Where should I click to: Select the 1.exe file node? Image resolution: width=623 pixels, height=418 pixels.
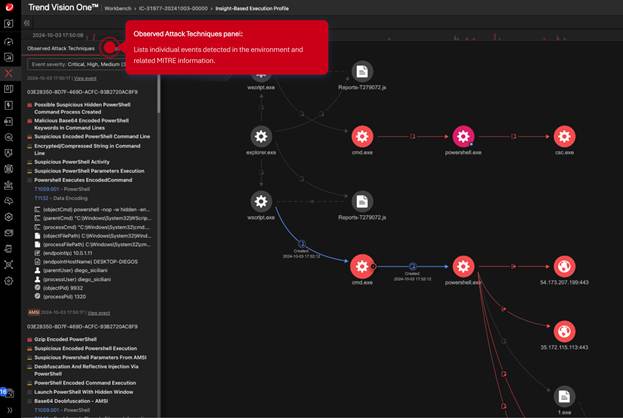pos(565,397)
